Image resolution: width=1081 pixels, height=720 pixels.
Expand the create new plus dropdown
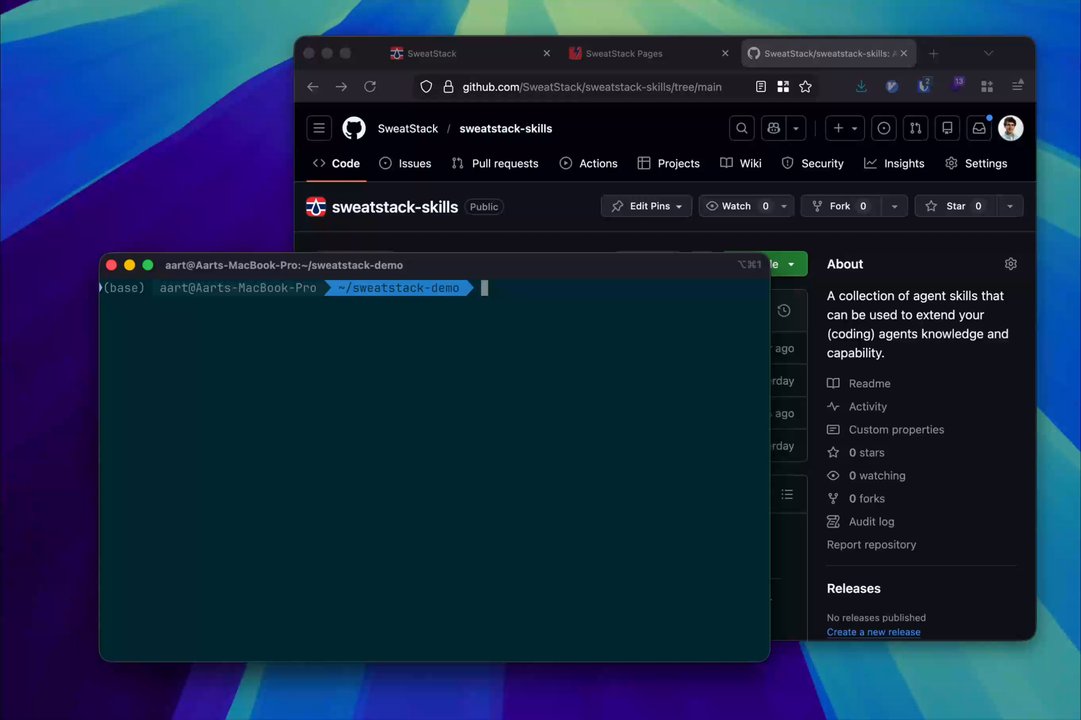(x=845, y=128)
